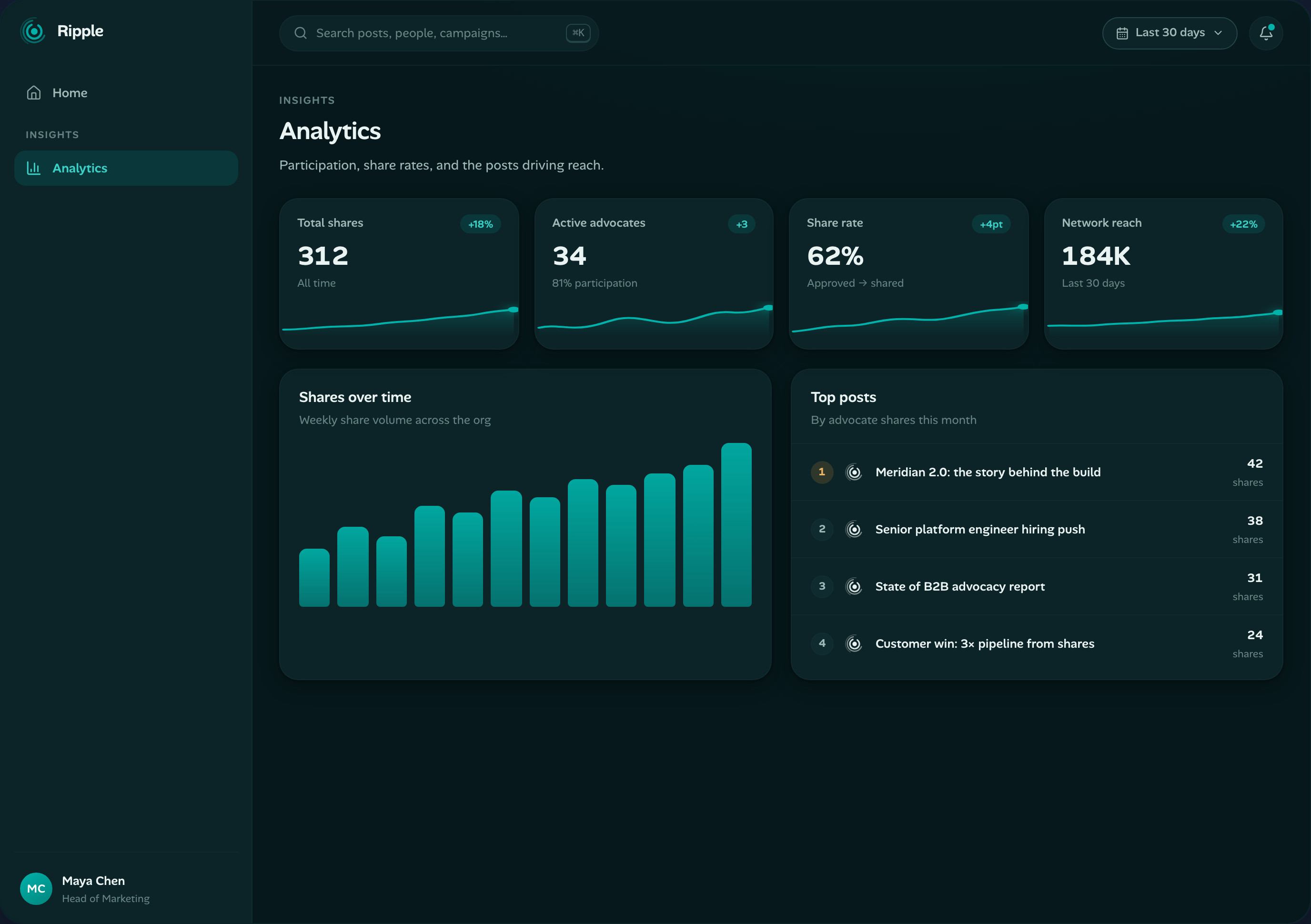Click the Shares over time heading
Viewport: 1311px width, 924px height.
[x=355, y=397]
